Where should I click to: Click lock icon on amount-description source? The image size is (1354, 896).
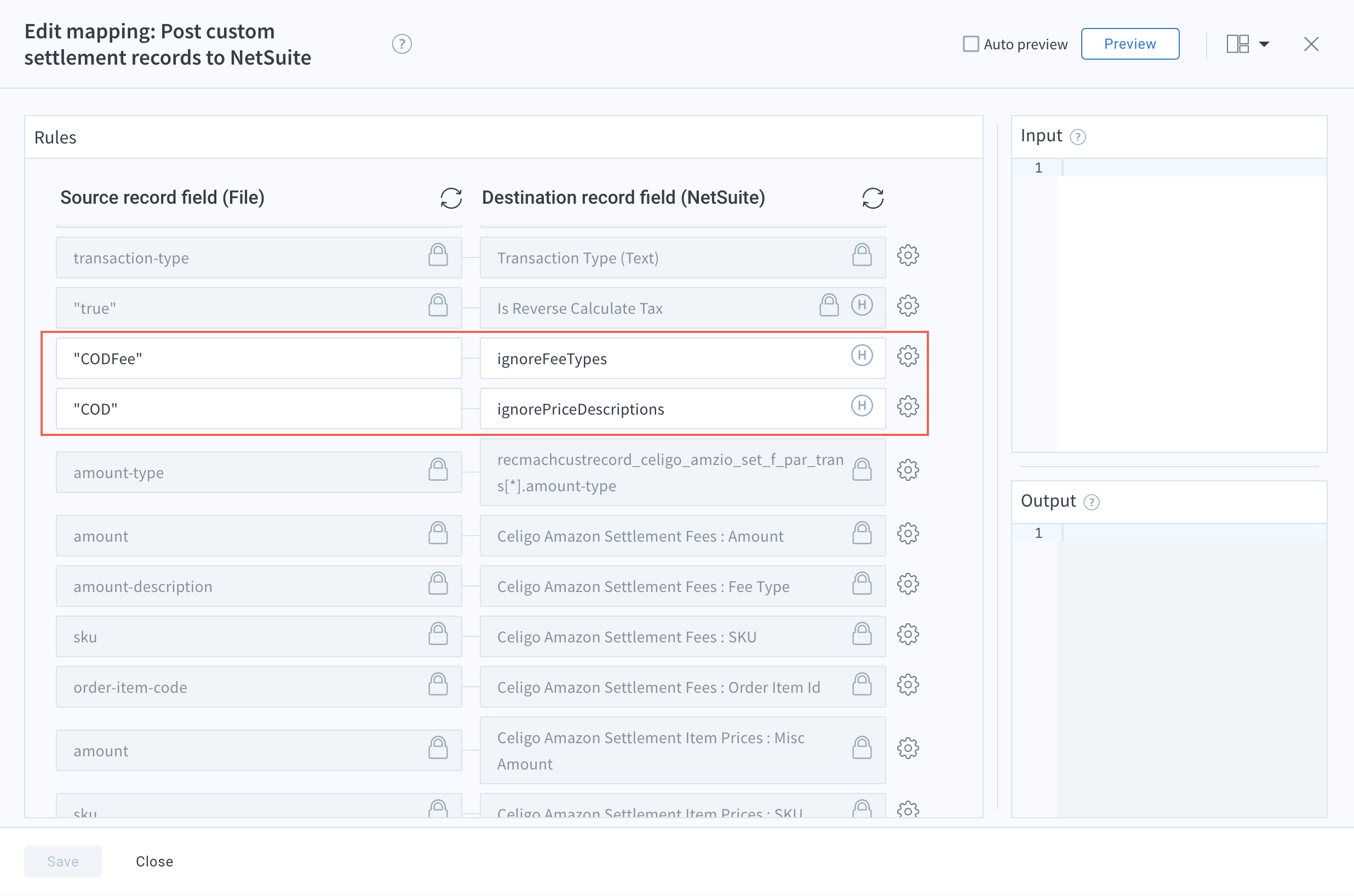[x=438, y=583]
